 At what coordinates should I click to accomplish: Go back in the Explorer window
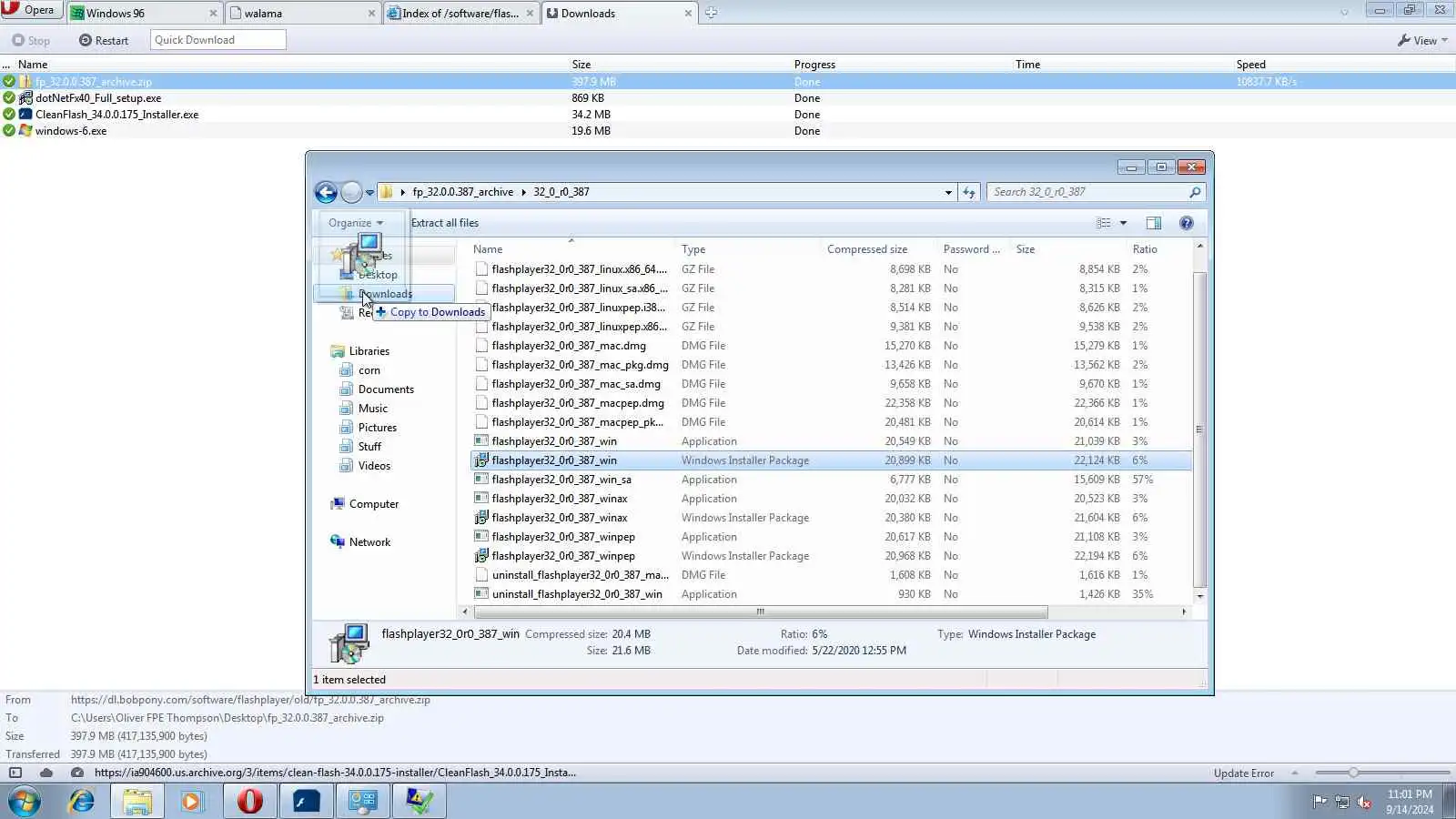[x=326, y=192]
